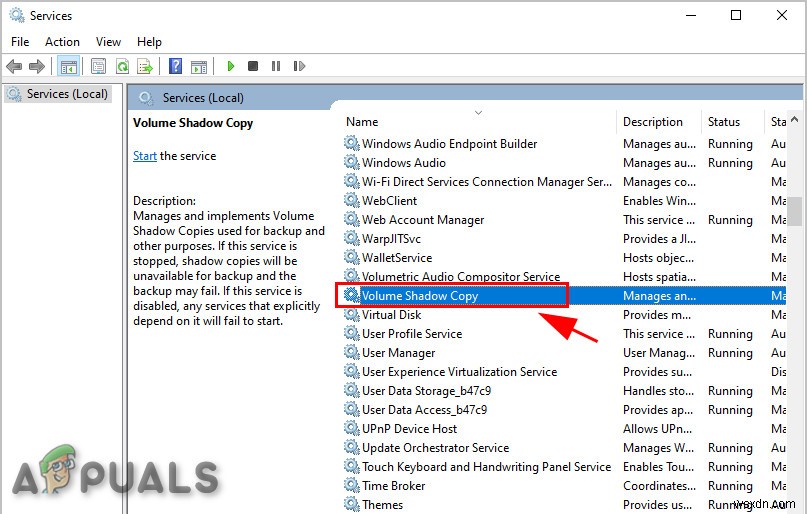807x514 pixels.
Task: Click Running status of Web Account Manager
Action: tap(730, 220)
